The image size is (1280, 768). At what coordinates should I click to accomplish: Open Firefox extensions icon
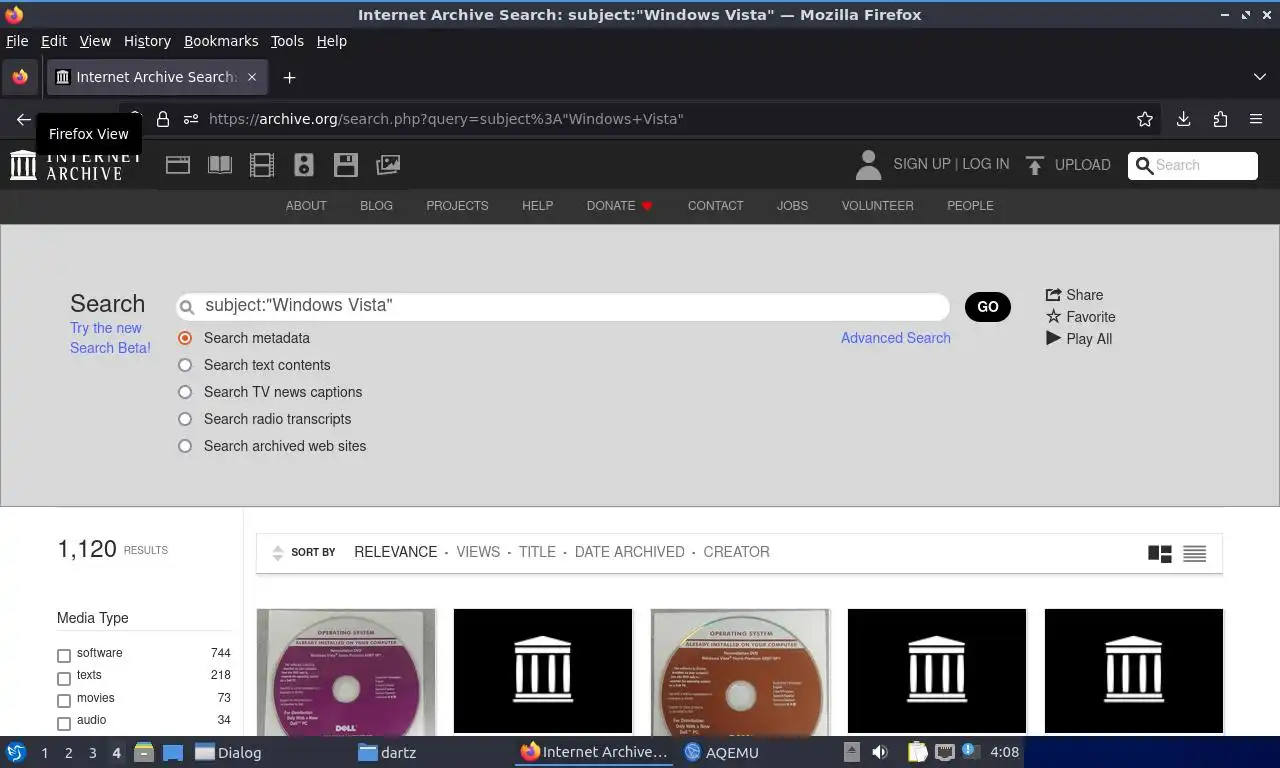coord(1220,119)
